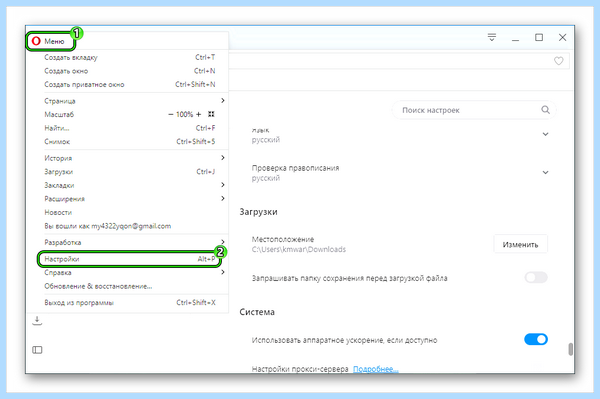This screenshot has width=600, height=399.
Task: Click the tab menu icon in title bar
Action: 492,37
